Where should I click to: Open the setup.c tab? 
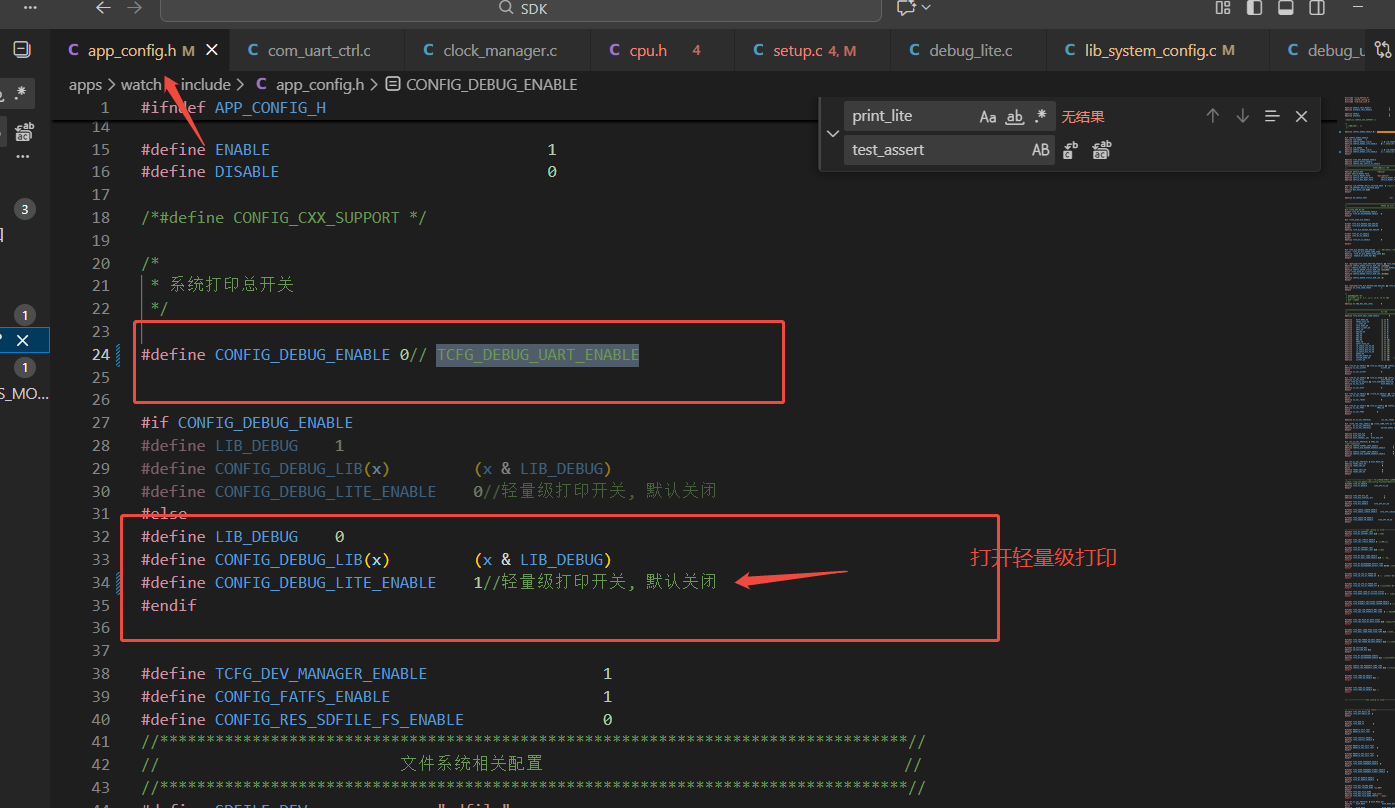811,50
